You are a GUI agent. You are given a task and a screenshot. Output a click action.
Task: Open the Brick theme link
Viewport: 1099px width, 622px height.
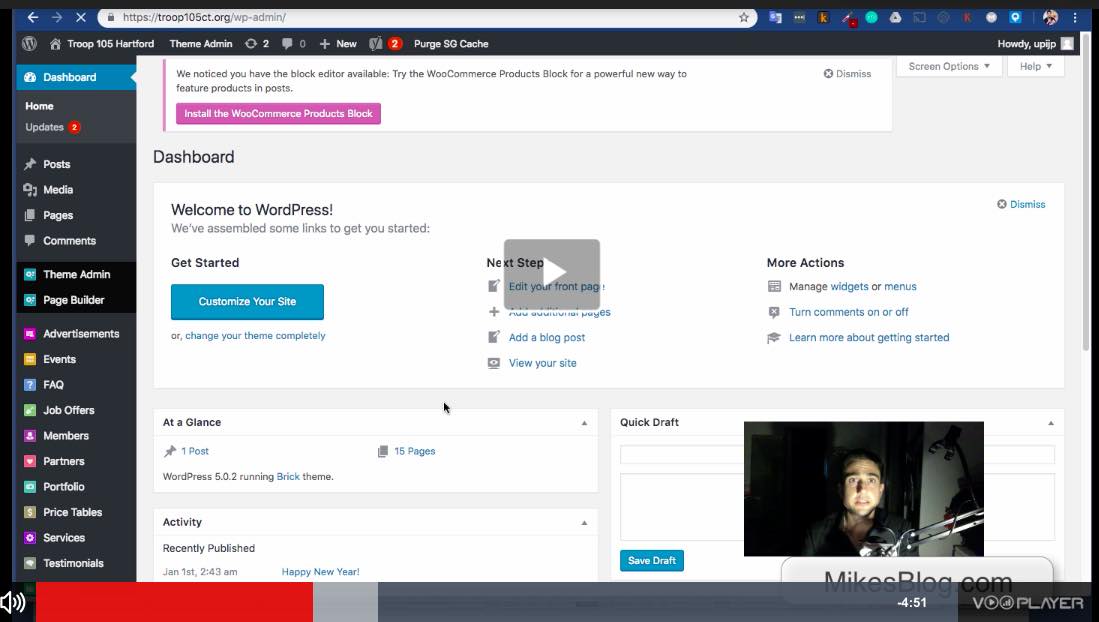(x=288, y=476)
